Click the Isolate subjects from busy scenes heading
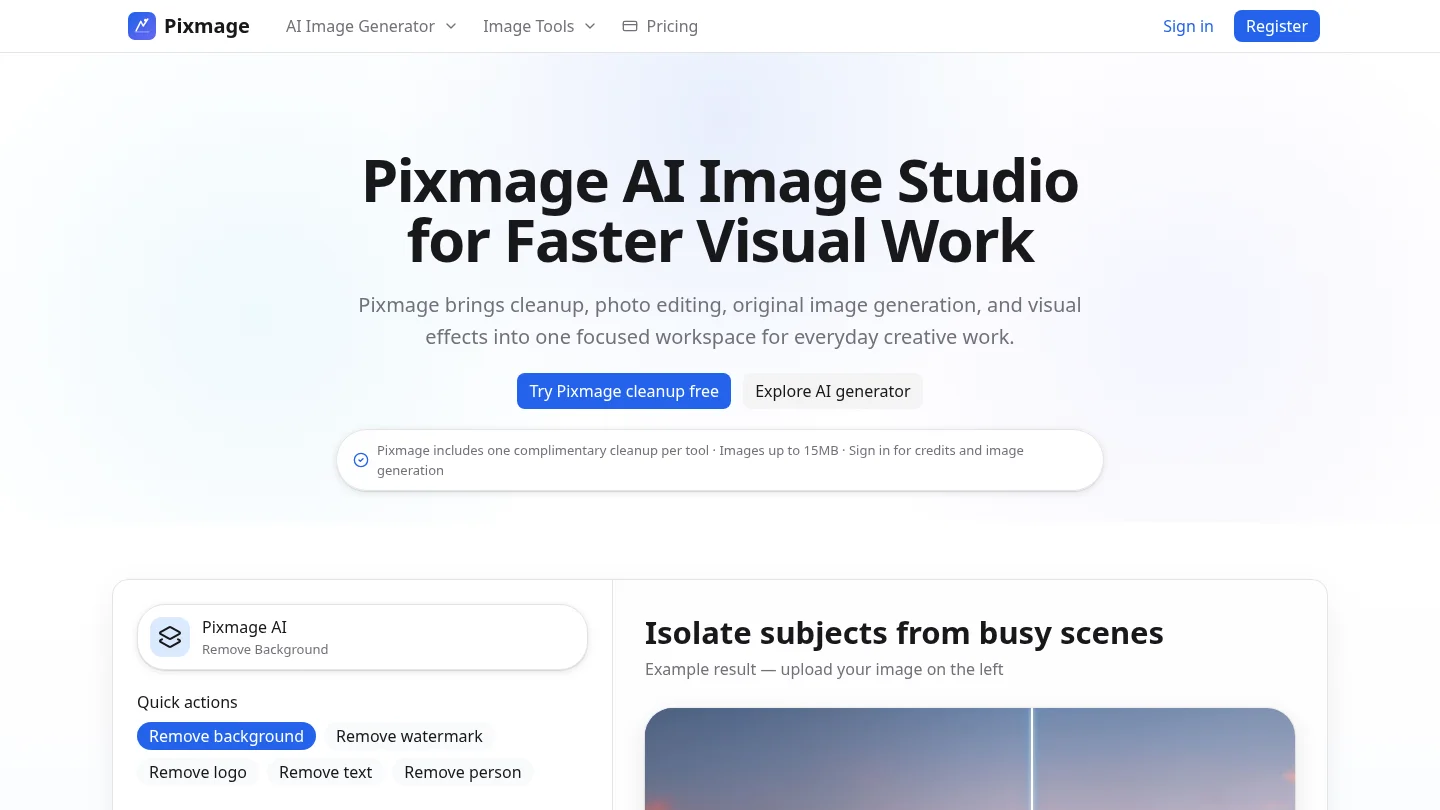1440x810 pixels. pyautogui.click(x=904, y=633)
